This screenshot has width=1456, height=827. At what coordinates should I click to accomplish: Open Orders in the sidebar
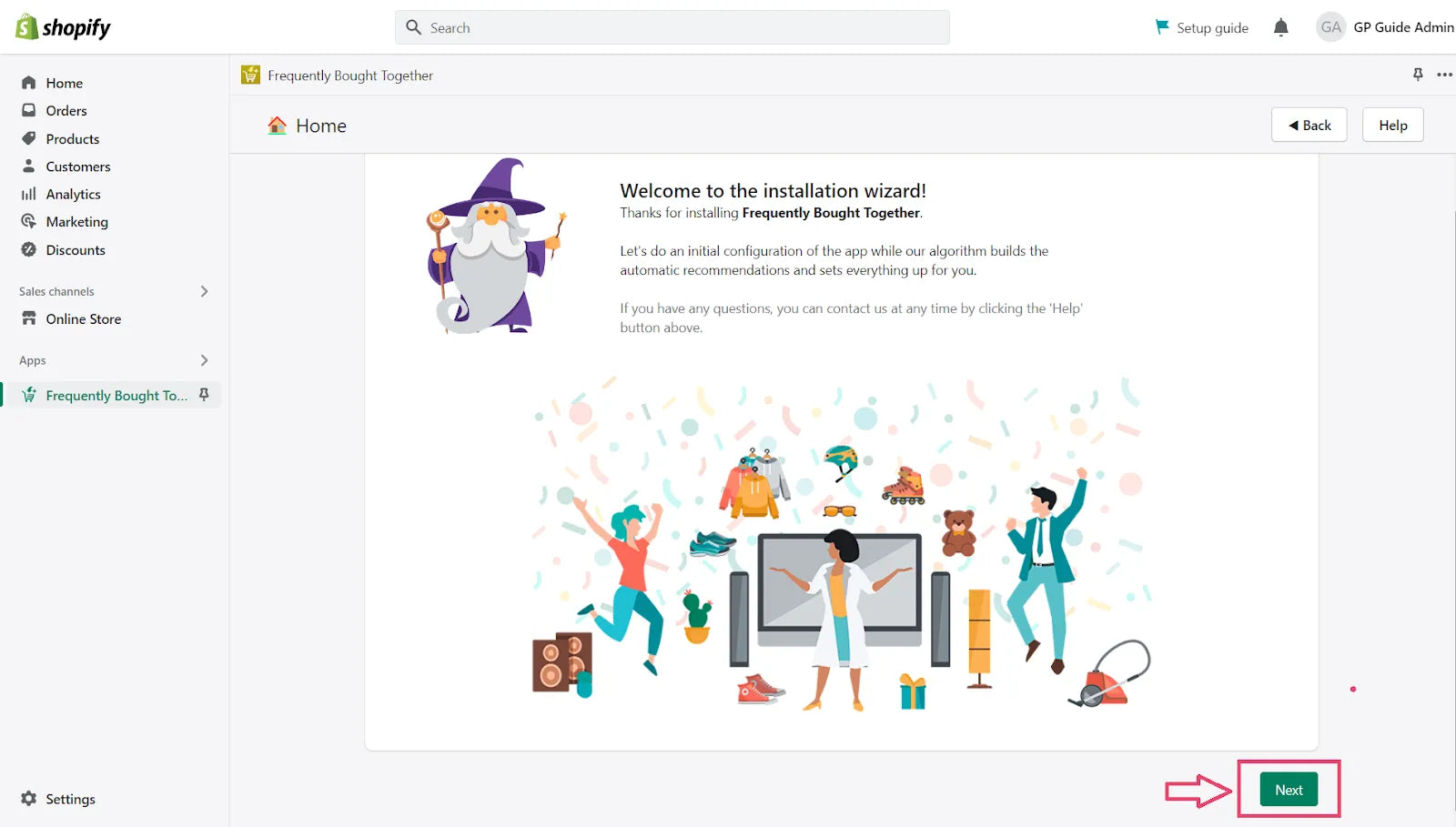[66, 110]
